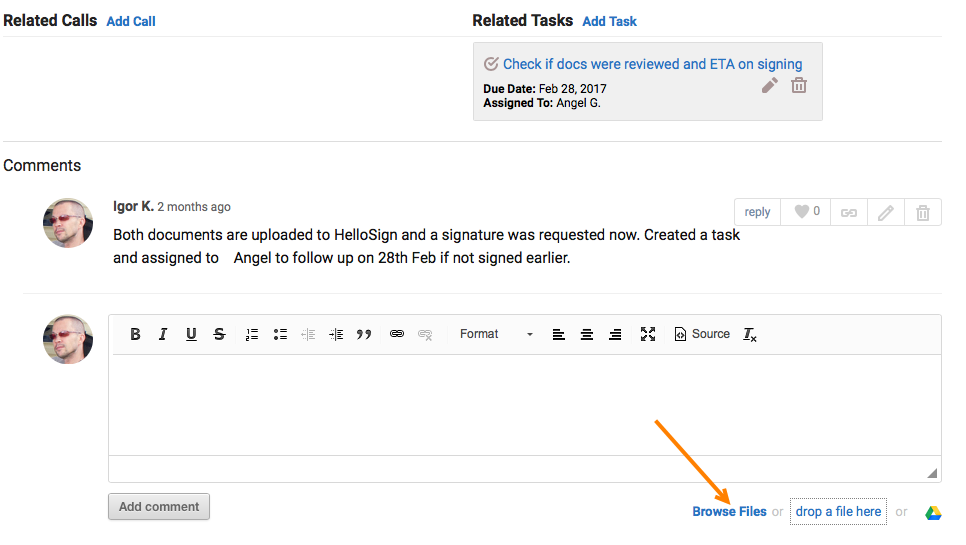Image resolution: width=966 pixels, height=545 pixels.
Task: Click the avatar beside the comment editor
Action: [x=68, y=339]
